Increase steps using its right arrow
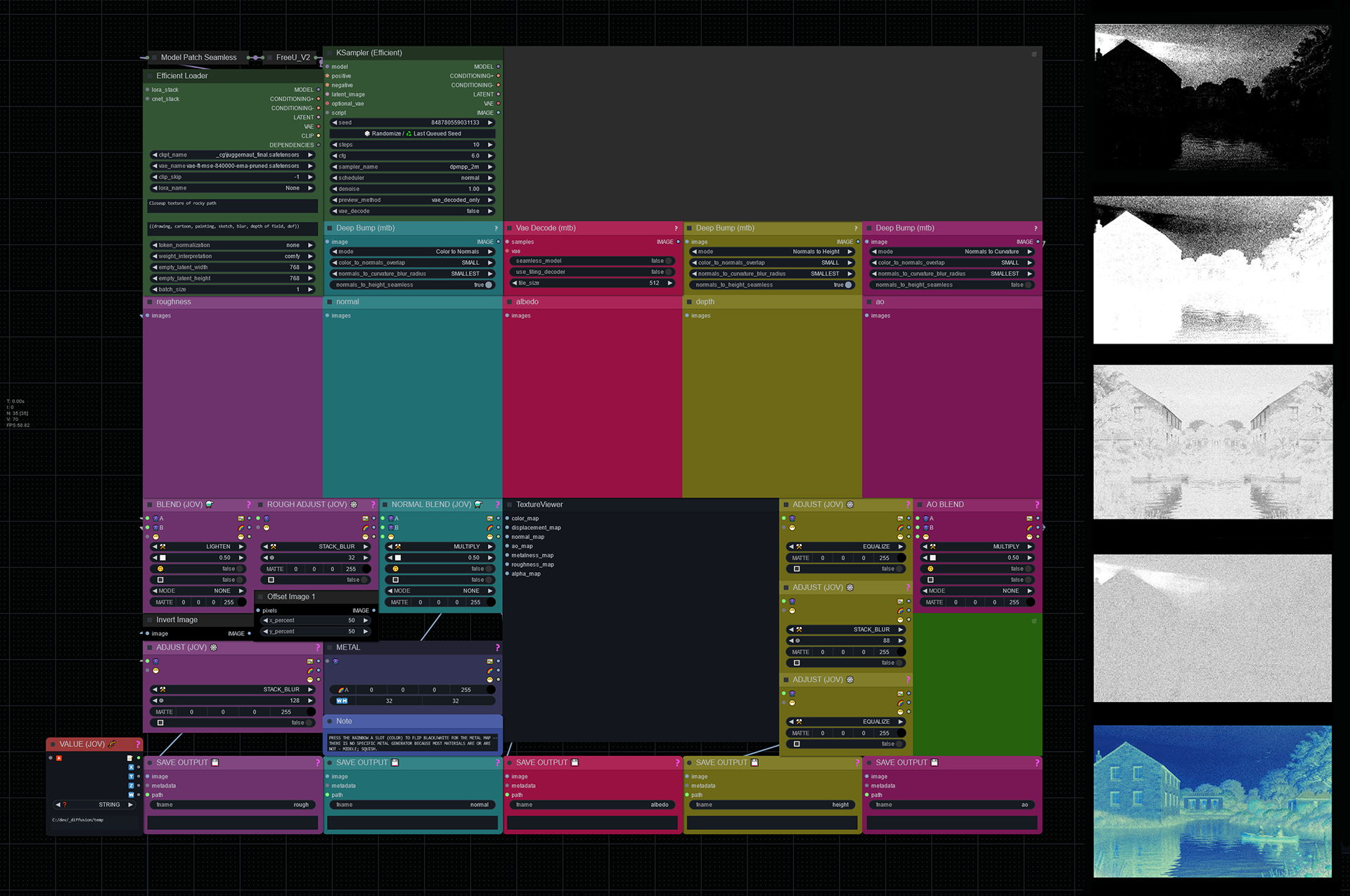This screenshot has height=896, width=1350. click(490, 145)
